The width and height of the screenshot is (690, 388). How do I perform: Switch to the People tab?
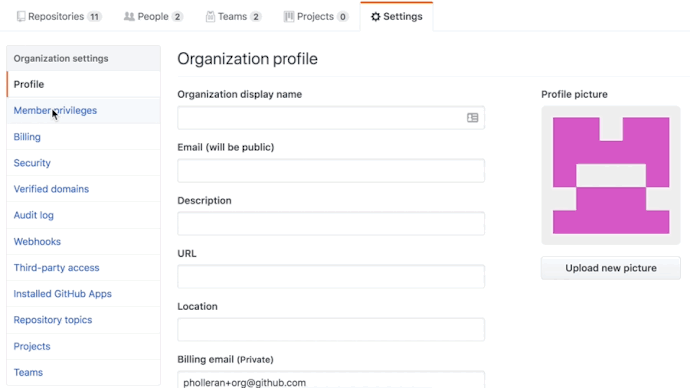(153, 17)
